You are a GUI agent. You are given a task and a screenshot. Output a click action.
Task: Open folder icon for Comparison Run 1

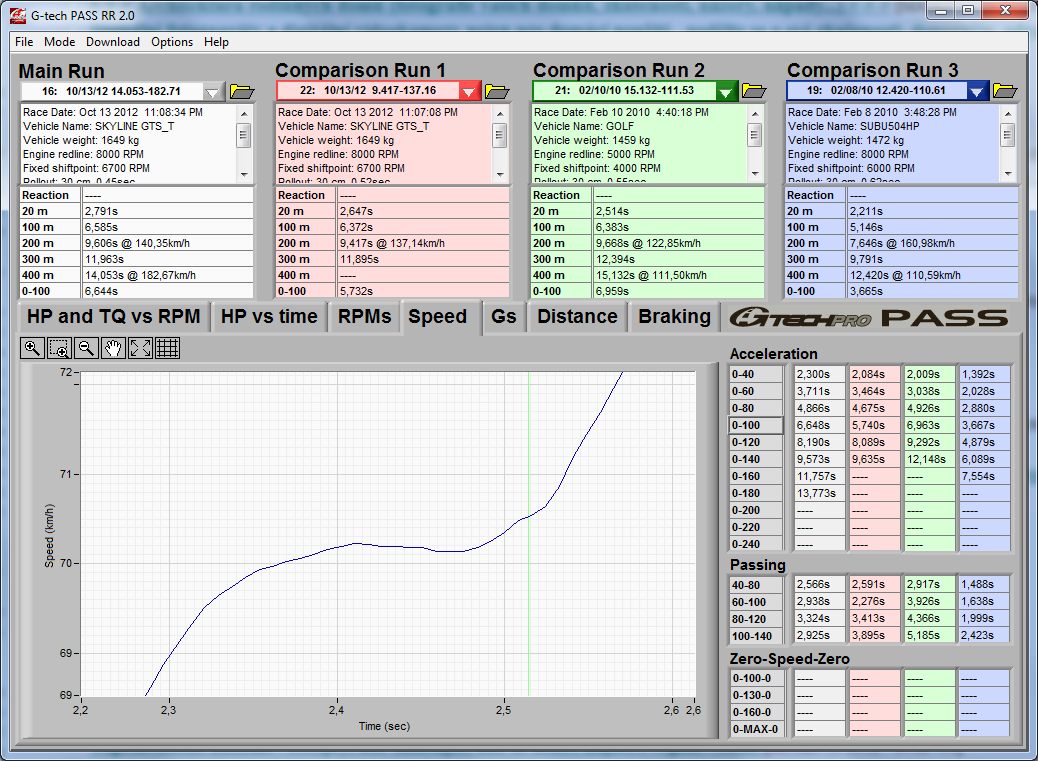[x=496, y=91]
